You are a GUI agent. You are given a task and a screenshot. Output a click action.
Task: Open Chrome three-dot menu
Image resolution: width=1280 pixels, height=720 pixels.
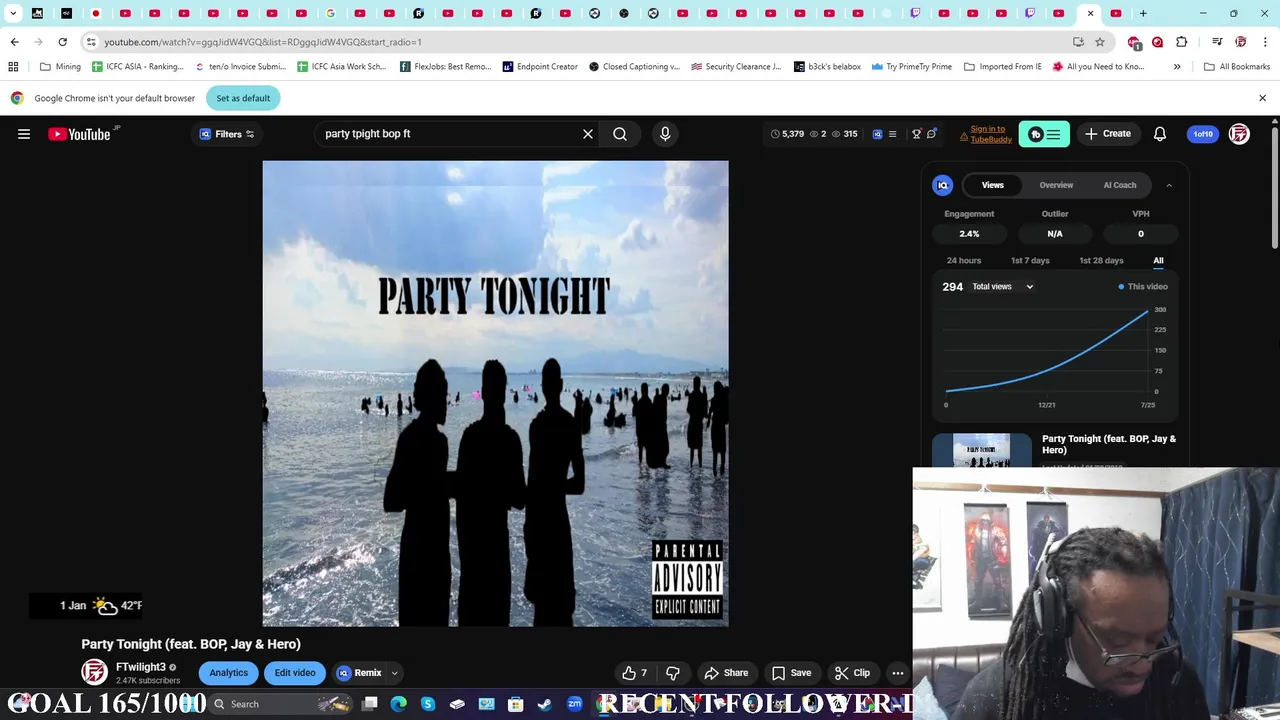pyautogui.click(x=1263, y=42)
